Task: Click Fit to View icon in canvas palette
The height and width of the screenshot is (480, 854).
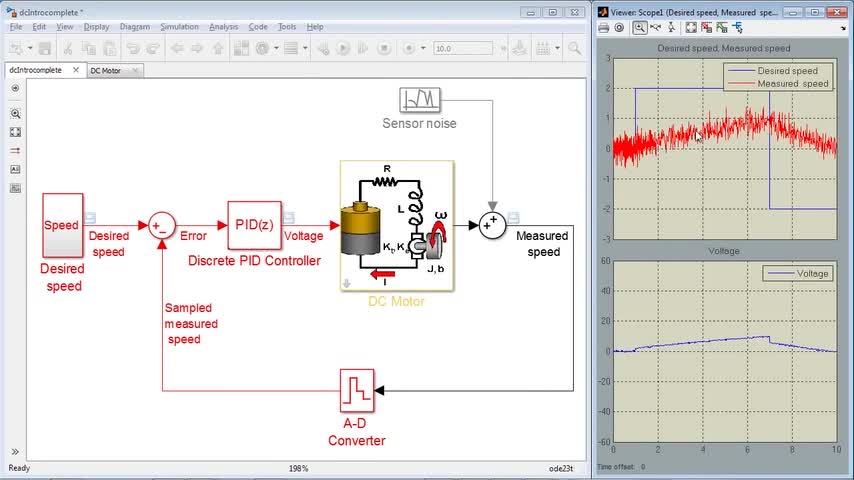Action: point(15,132)
